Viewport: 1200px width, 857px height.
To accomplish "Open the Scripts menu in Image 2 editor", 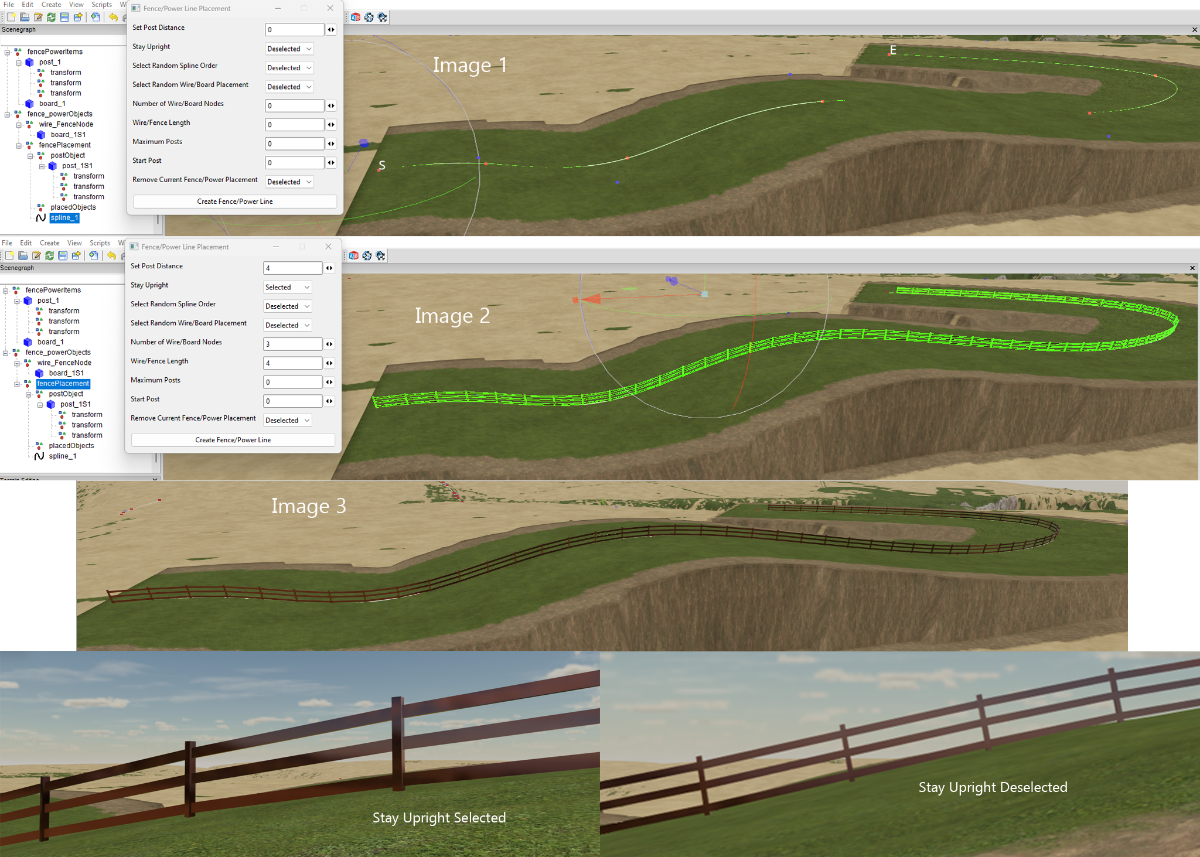I will point(100,243).
